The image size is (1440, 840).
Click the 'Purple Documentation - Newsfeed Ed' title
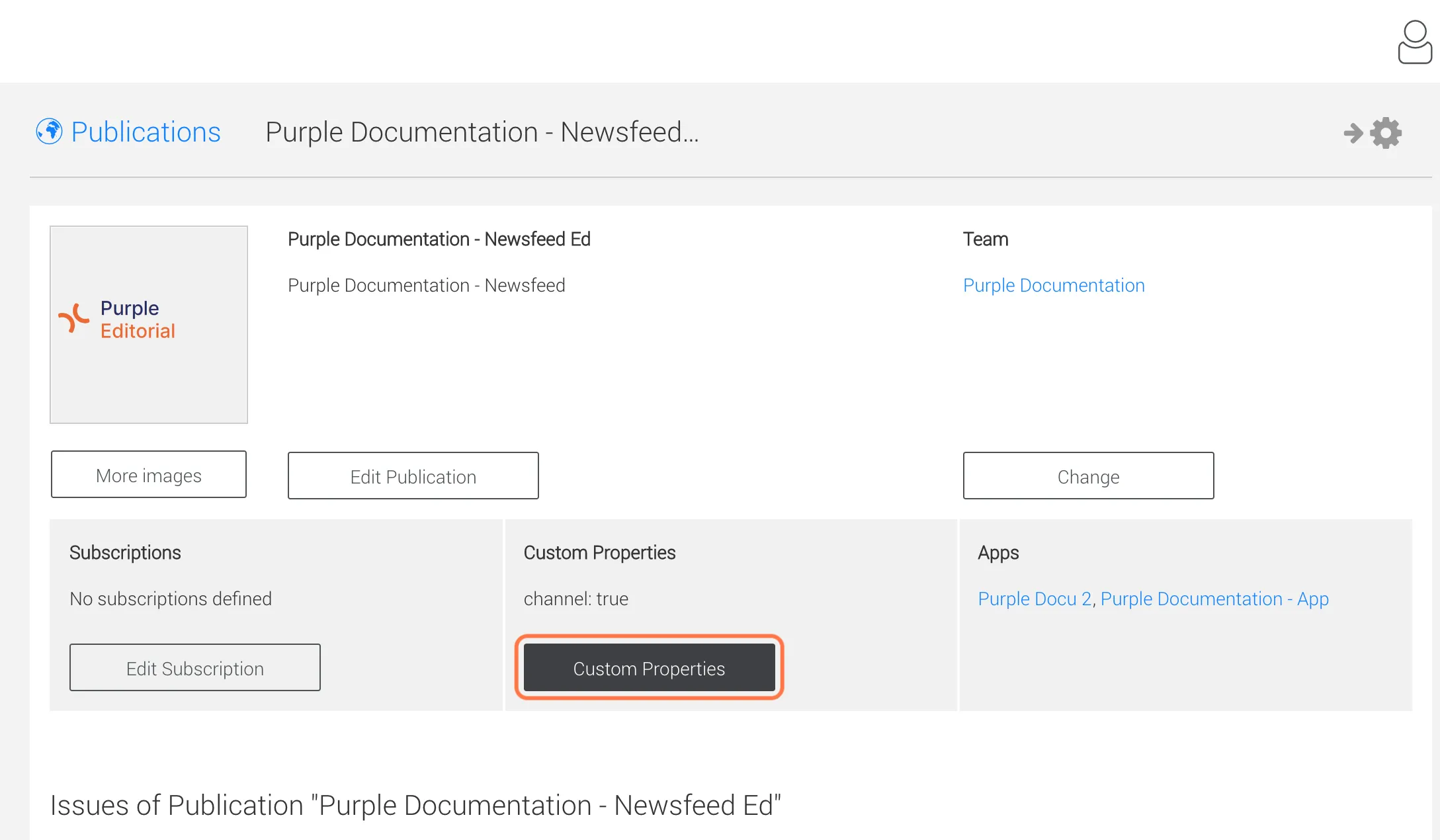coord(439,239)
